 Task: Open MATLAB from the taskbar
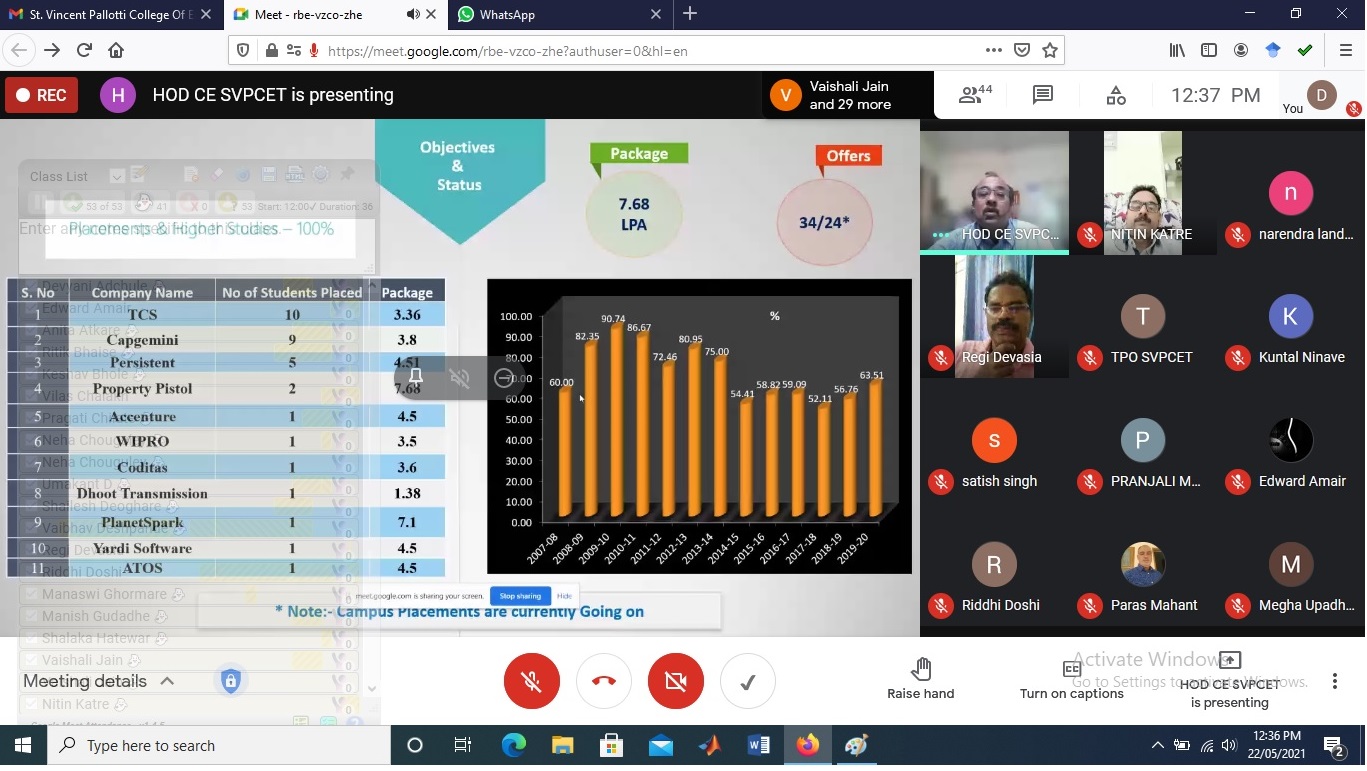coord(709,746)
